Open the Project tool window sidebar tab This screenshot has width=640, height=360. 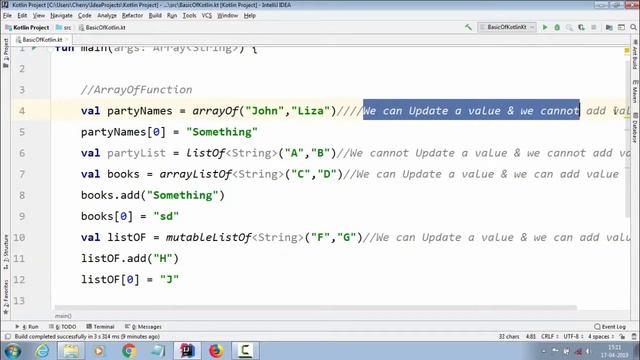point(6,53)
